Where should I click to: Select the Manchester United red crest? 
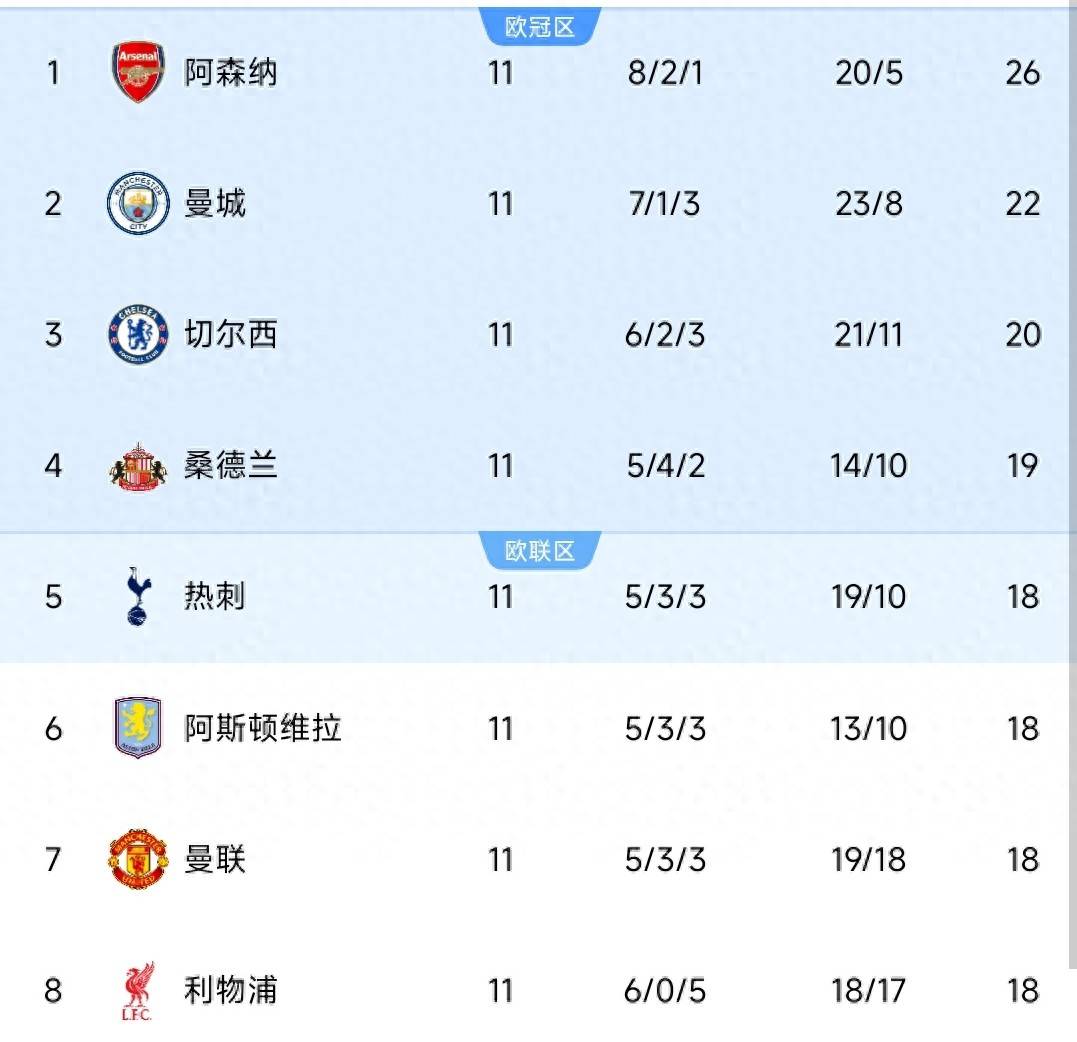click(x=138, y=859)
